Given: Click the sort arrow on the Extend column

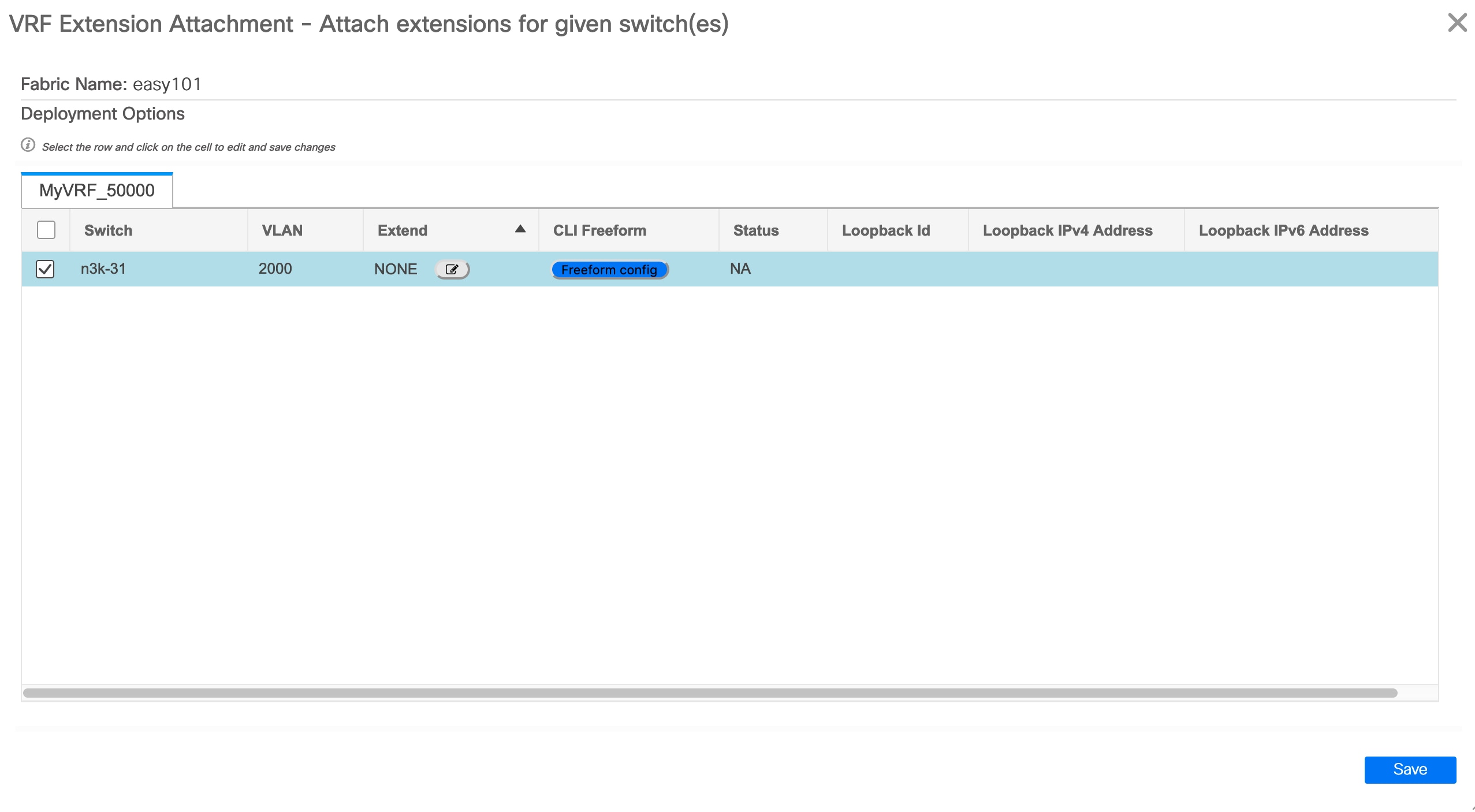Looking at the screenshot, I should tap(520, 229).
